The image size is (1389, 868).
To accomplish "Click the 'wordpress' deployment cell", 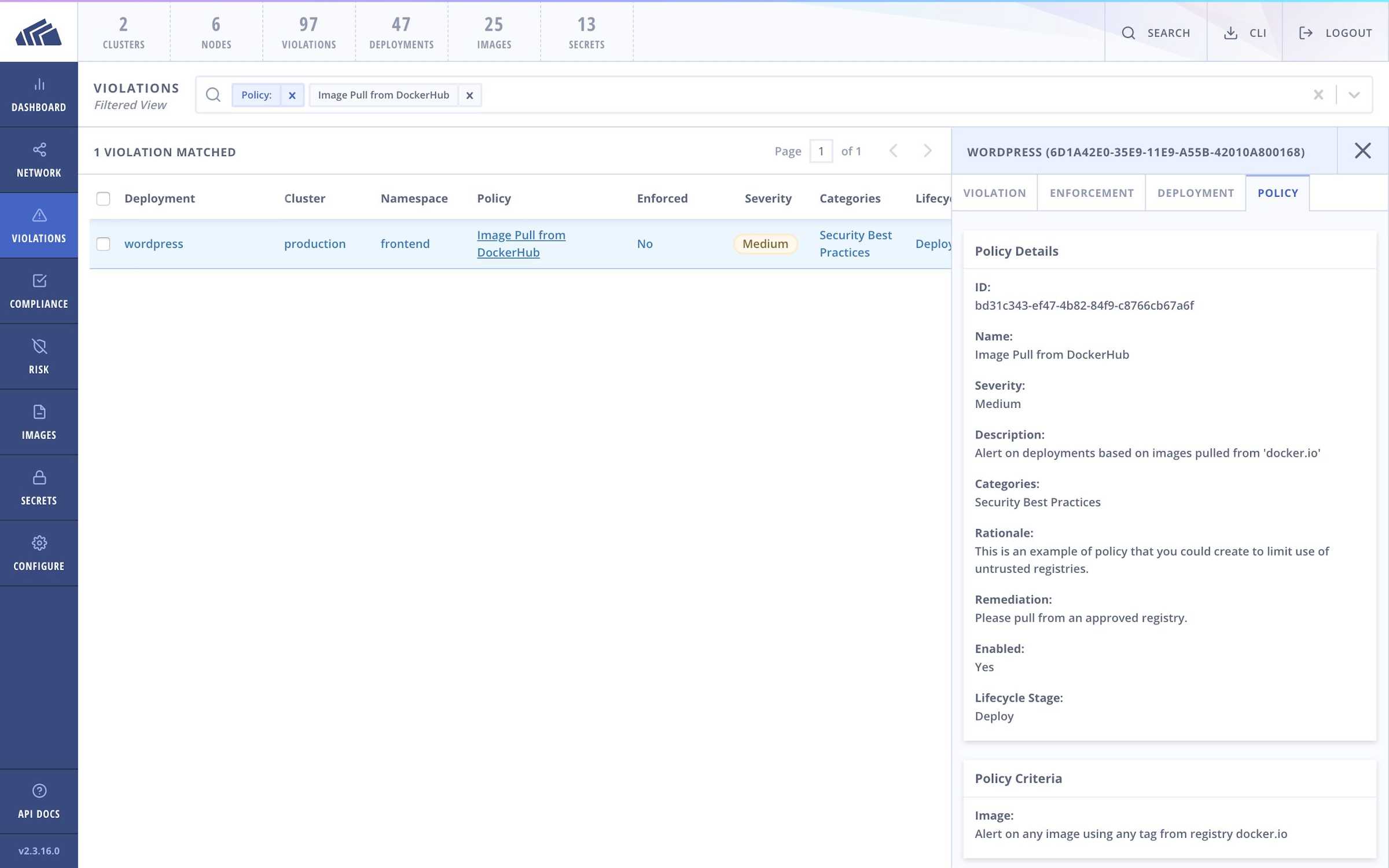I will click(153, 244).
